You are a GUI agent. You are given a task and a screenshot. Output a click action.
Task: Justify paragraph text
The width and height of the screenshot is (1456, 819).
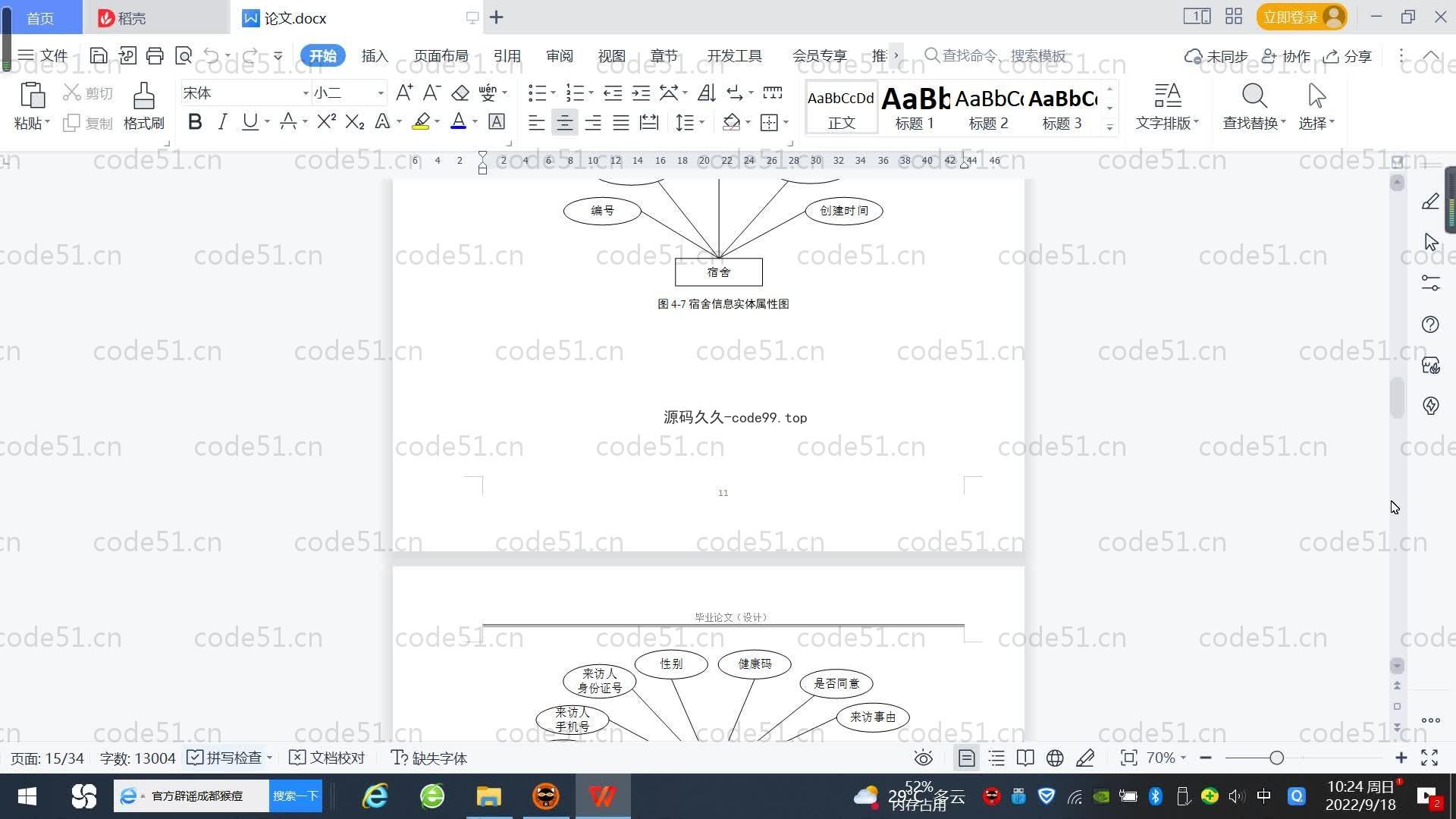[x=620, y=122]
